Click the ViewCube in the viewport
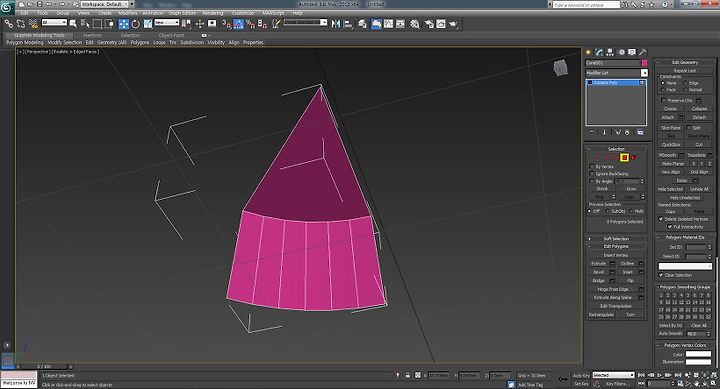Image resolution: width=720 pixels, height=389 pixels. [x=560, y=68]
